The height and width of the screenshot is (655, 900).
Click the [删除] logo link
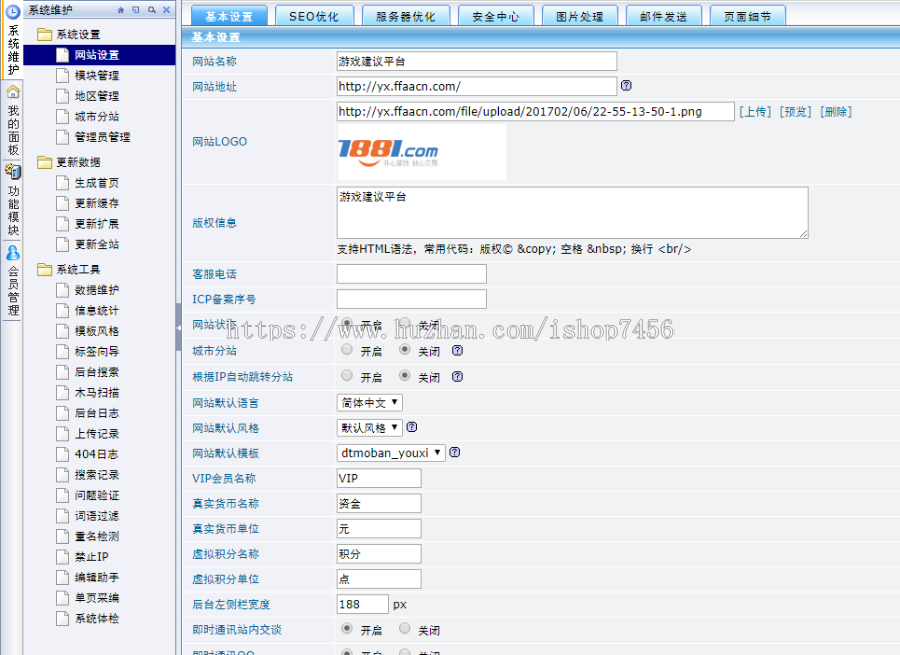click(836, 112)
